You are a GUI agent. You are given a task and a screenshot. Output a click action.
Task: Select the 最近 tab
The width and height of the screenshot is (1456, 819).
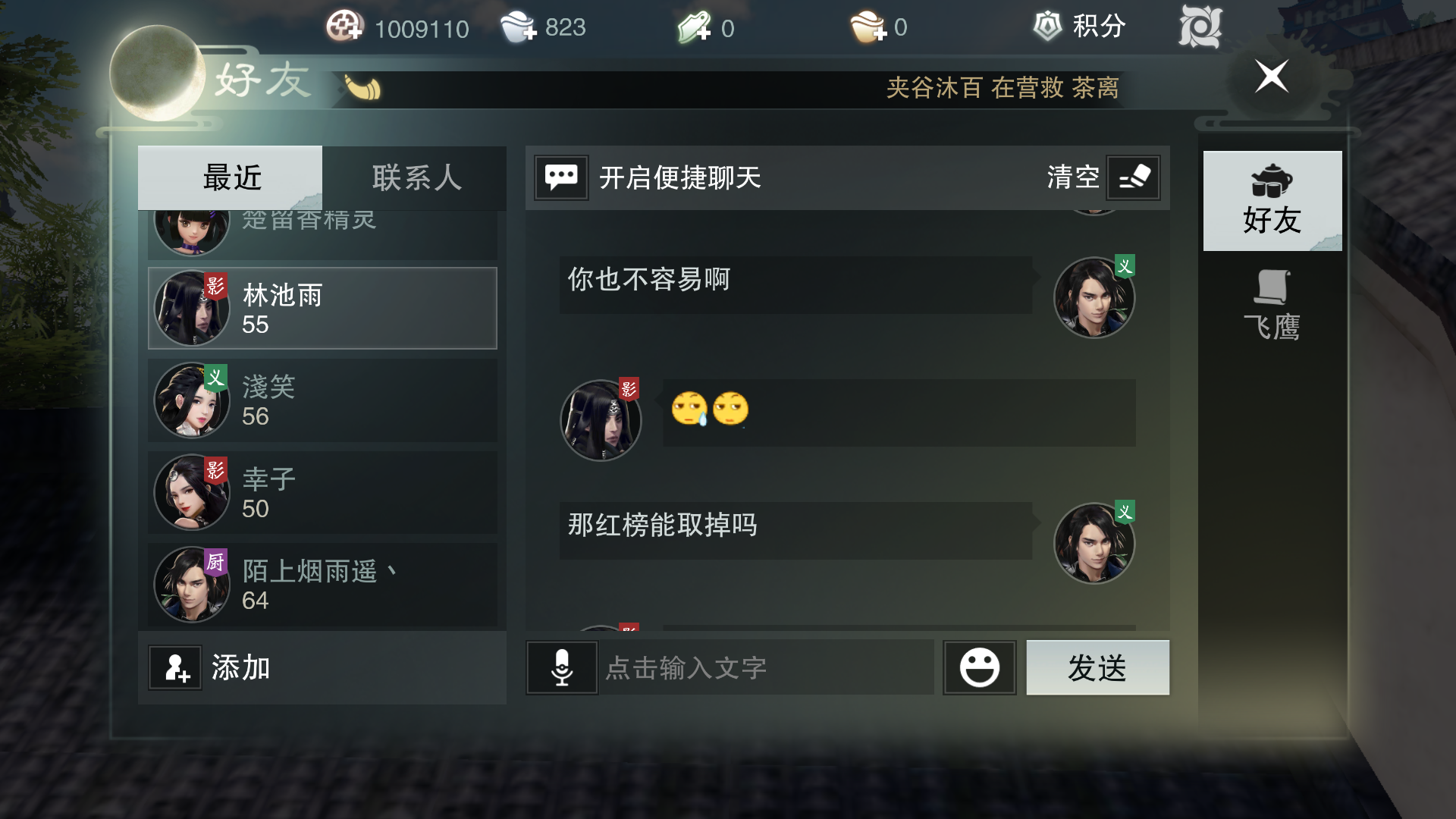tap(231, 178)
